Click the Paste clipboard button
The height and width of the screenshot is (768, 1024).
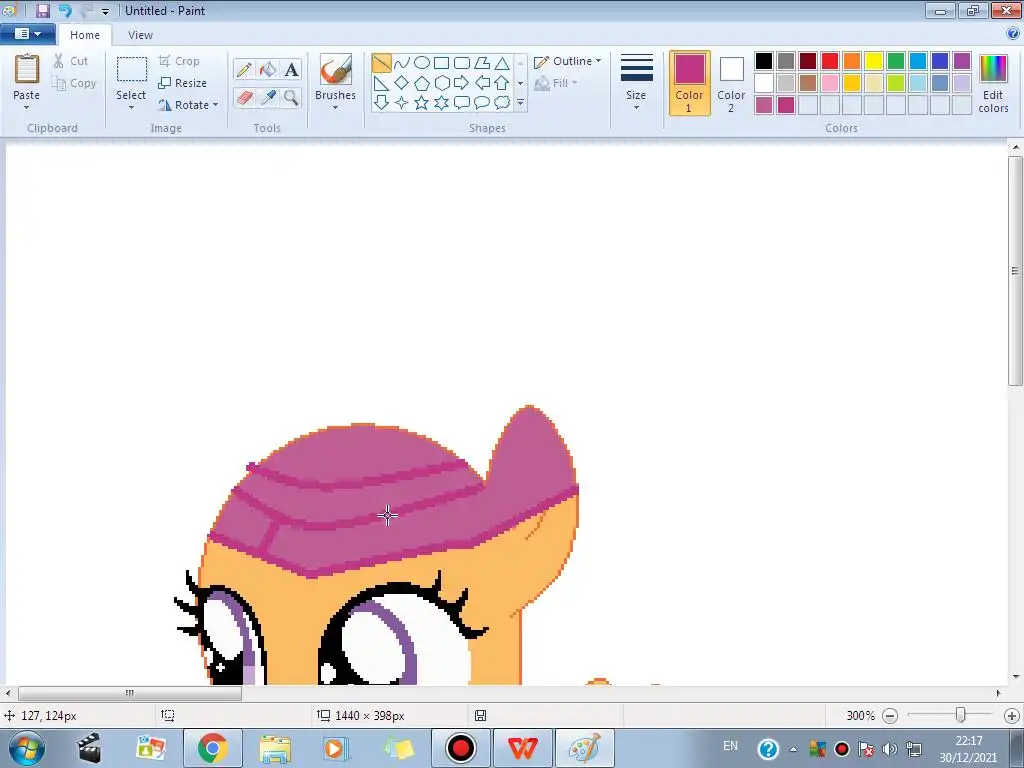27,77
